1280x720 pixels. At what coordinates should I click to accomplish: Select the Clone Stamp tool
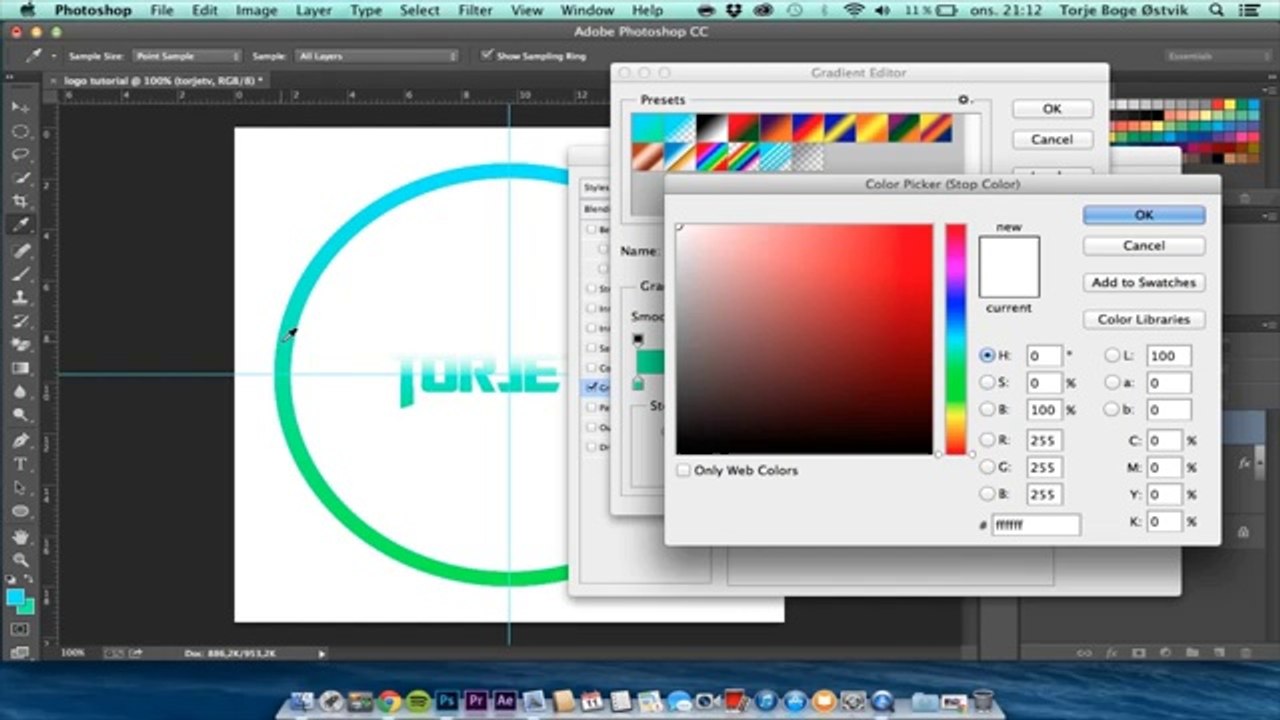click(x=20, y=297)
